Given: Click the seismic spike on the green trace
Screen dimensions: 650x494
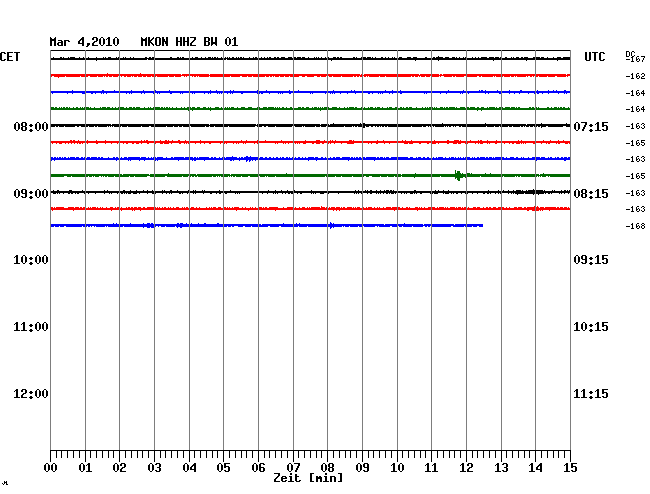Looking at the screenshot, I should [x=458, y=176].
